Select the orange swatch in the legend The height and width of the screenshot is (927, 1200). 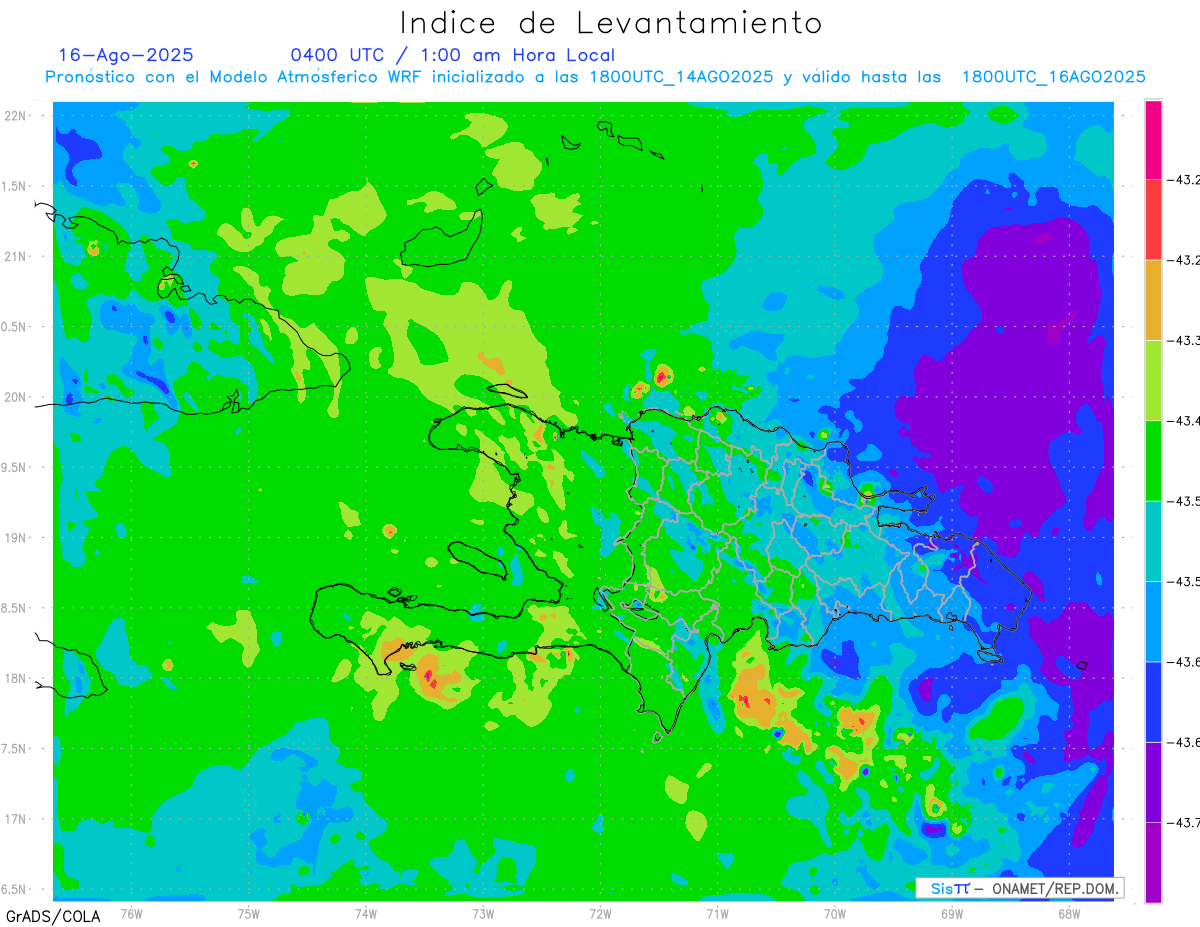pyautogui.click(x=1153, y=300)
